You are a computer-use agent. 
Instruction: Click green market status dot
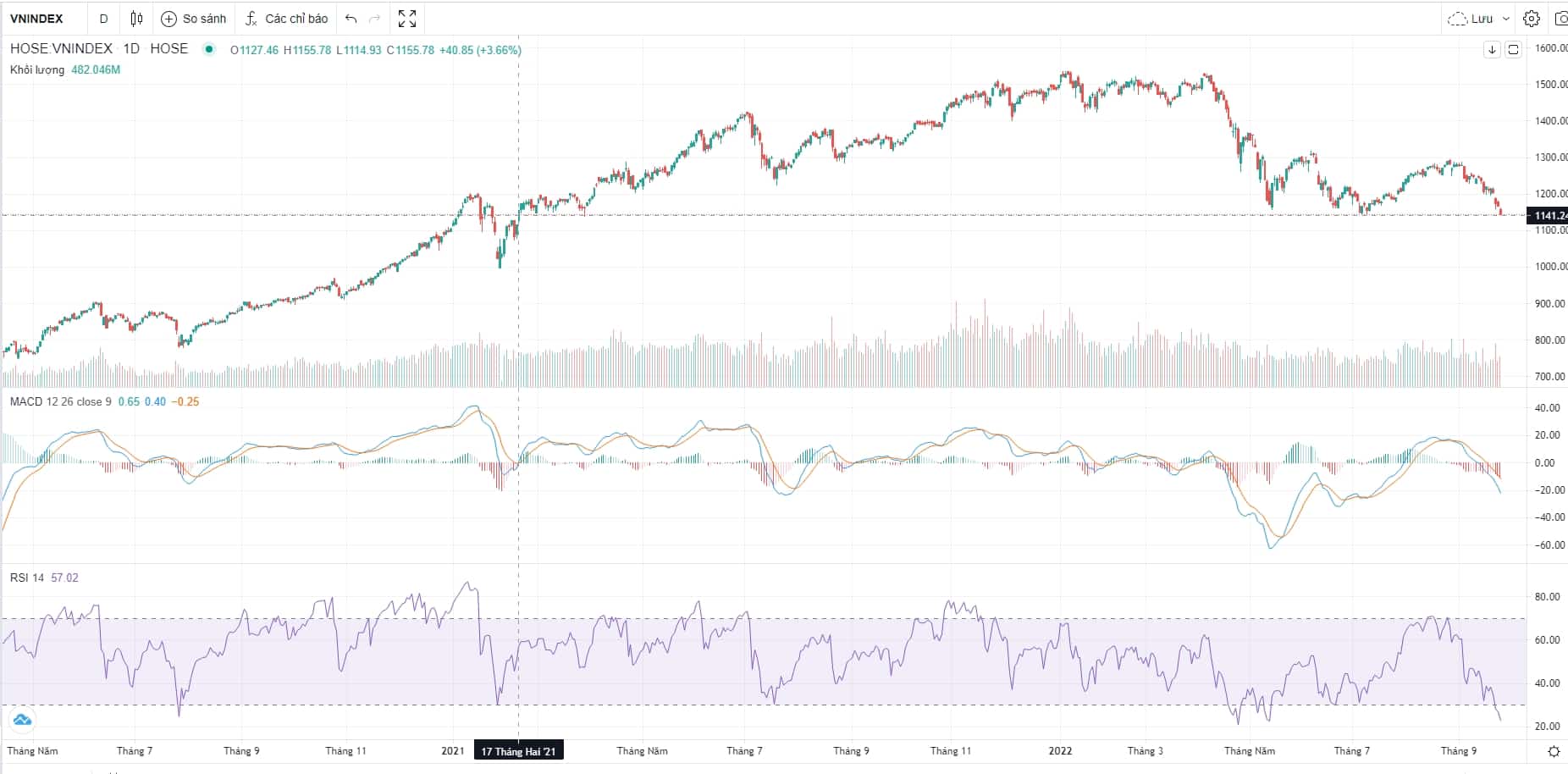pyautogui.click(x=209, y=49)
